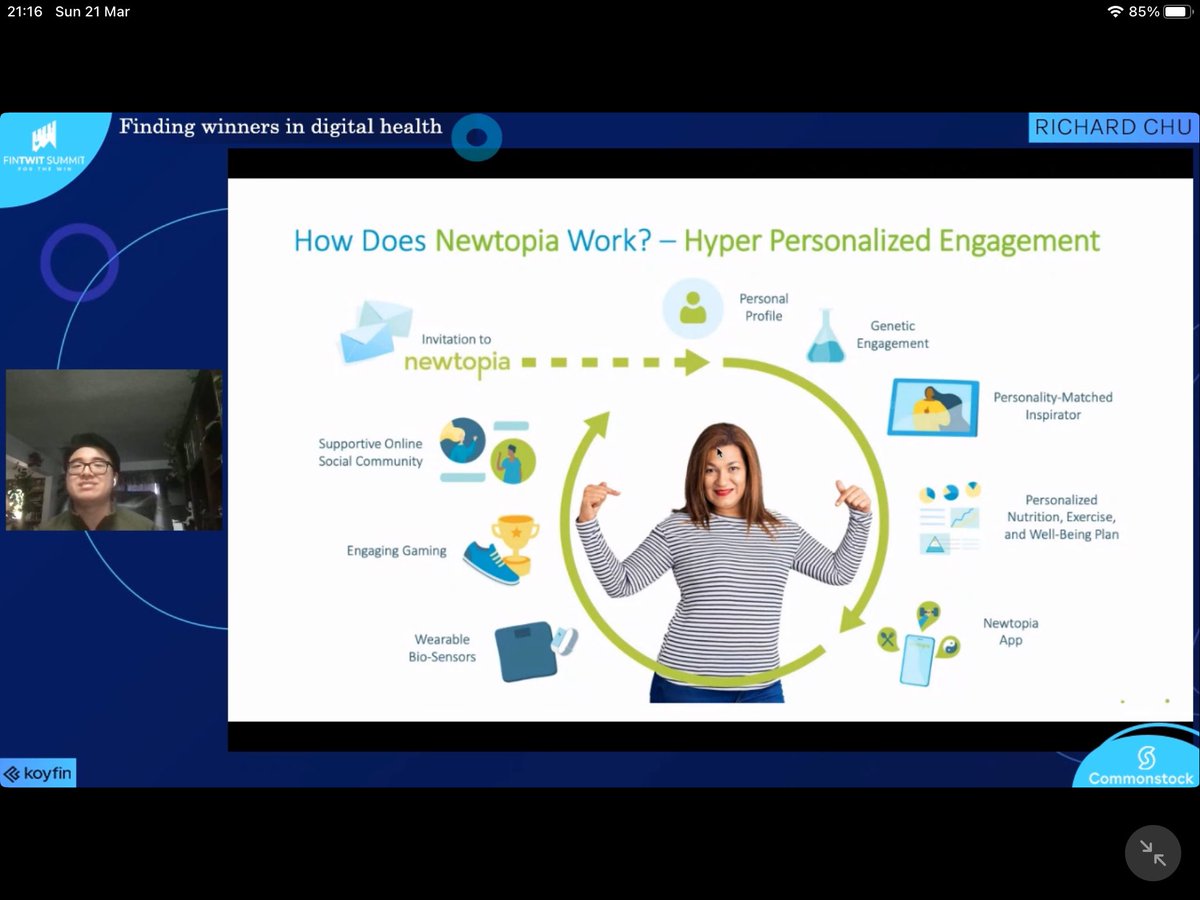Click the envelopes invitation icon
1200x900 pixels.
click(375, 330)
